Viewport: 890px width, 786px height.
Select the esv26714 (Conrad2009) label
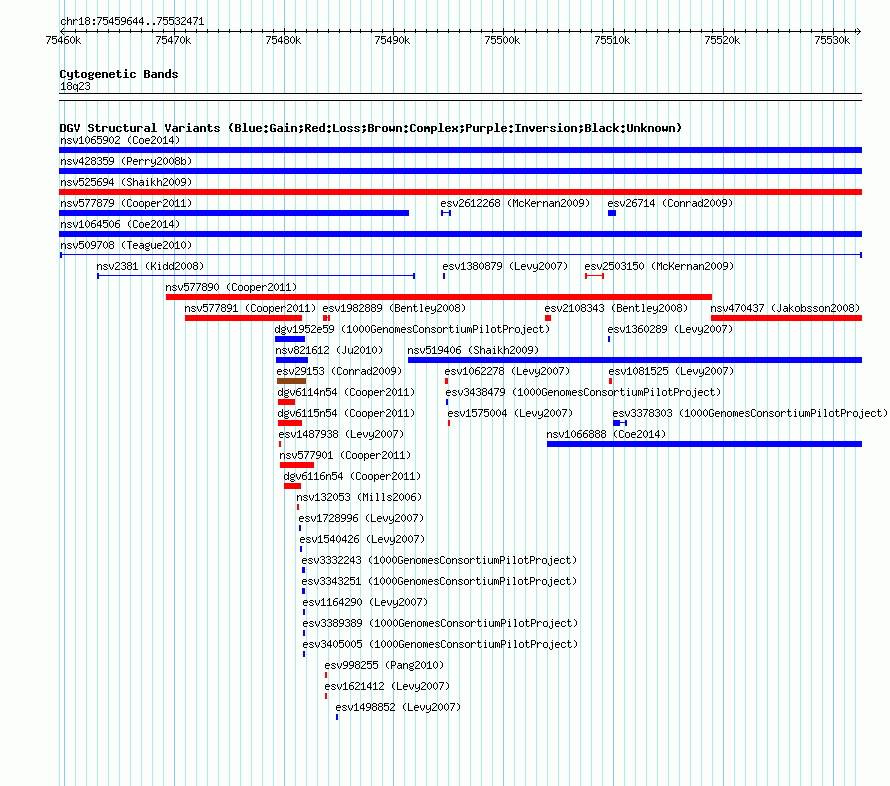pyautogui.click(x=670, y=203)
